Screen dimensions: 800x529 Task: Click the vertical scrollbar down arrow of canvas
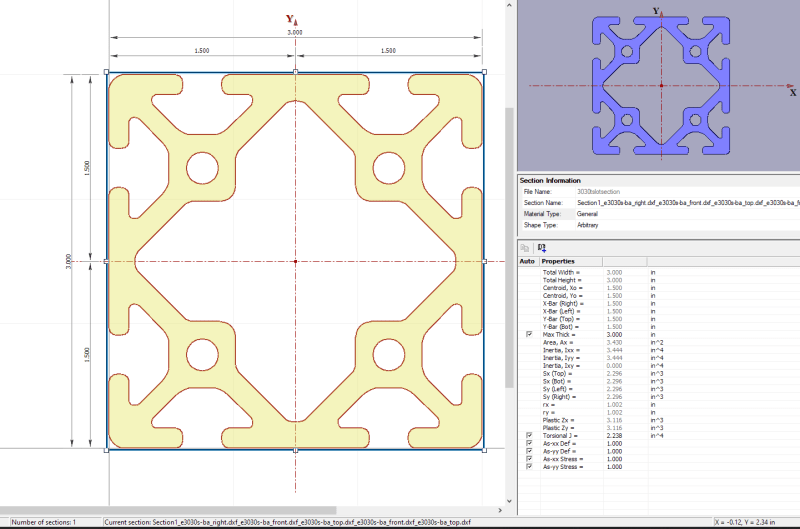pos(509,501)
